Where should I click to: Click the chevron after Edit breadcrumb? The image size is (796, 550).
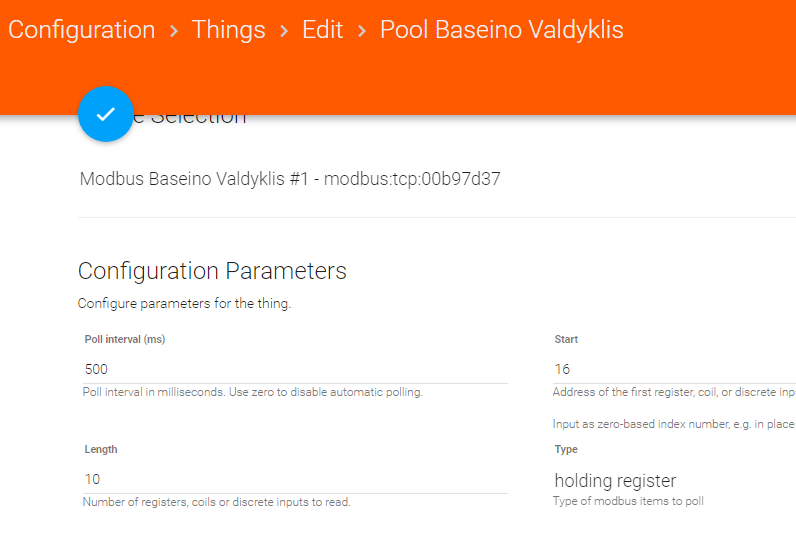coord(362,31)
